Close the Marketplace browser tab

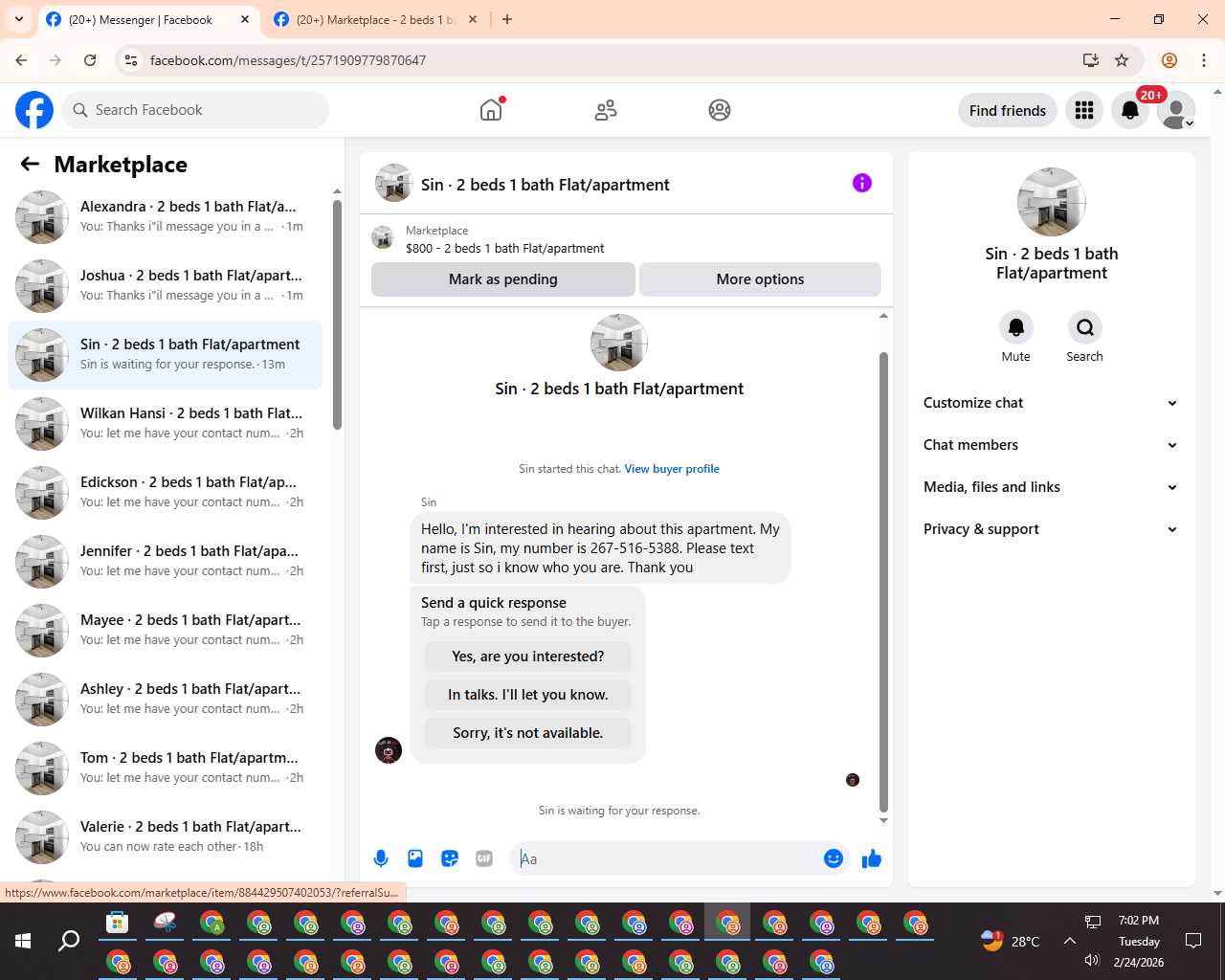click(473, 19)
